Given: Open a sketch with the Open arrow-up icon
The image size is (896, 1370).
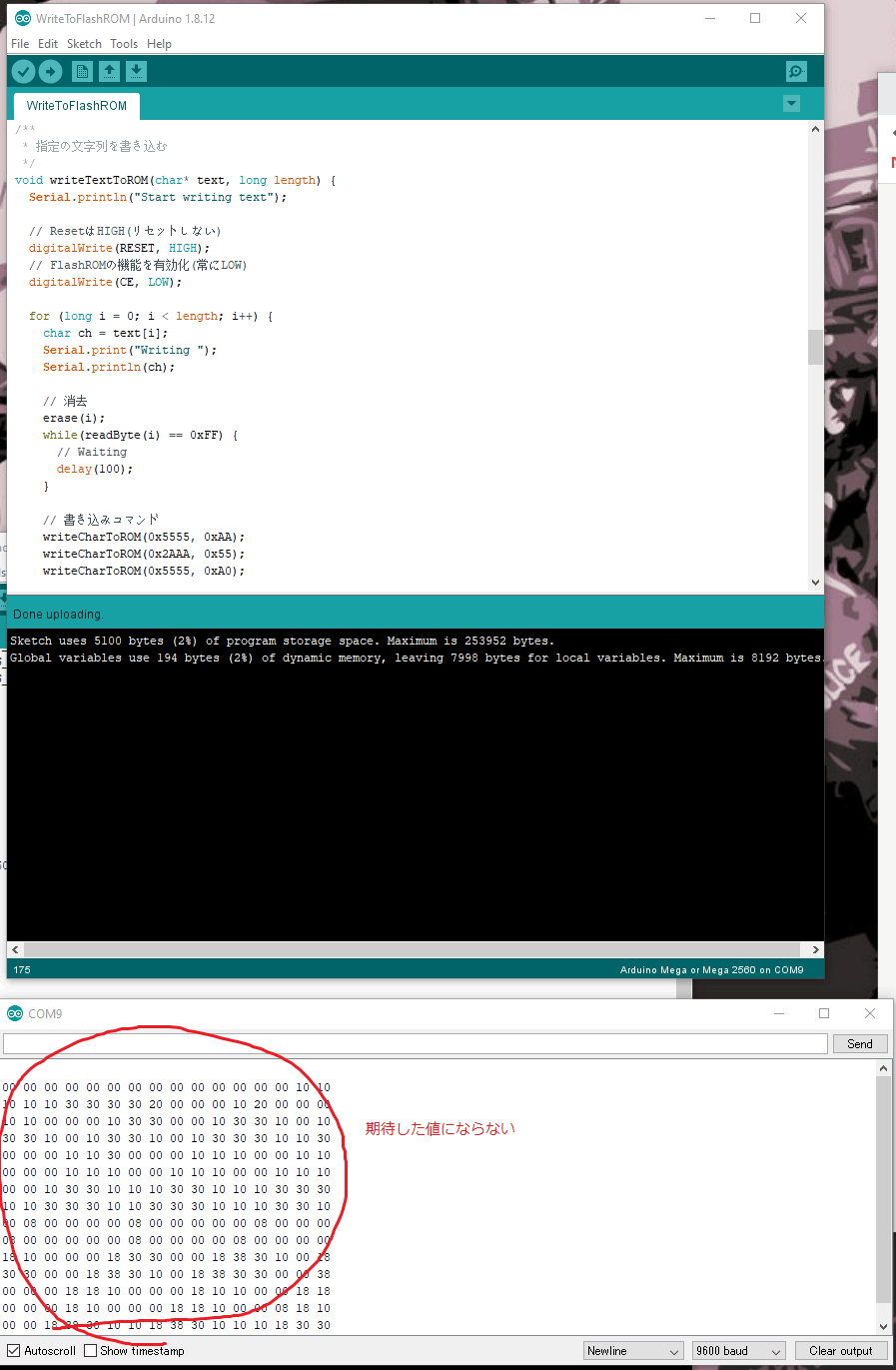Looking at the screenshot, I should (x=109, y=72).
